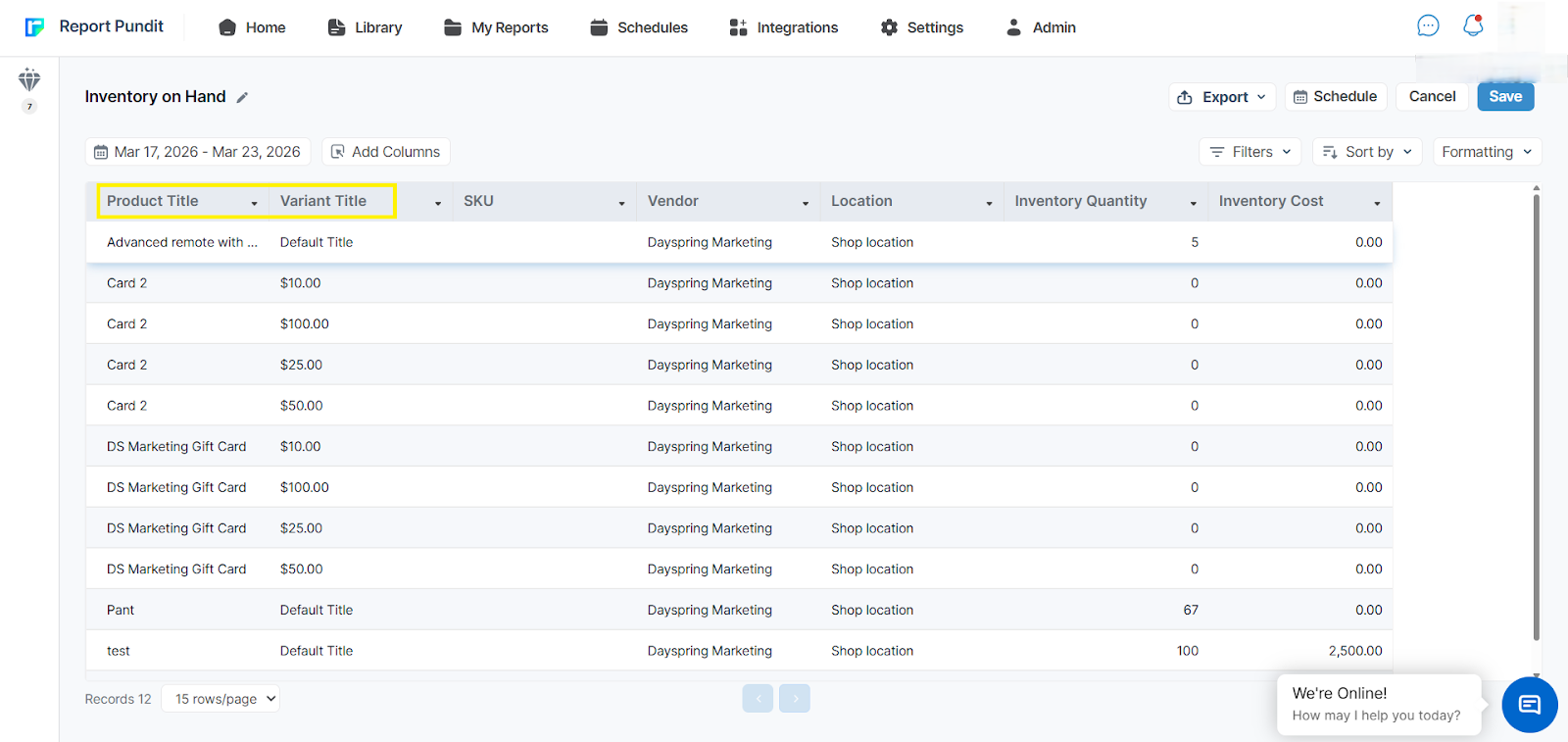Click Add Columns button
This screenshot has height=742, width=1568.
[x=386, y=152]
